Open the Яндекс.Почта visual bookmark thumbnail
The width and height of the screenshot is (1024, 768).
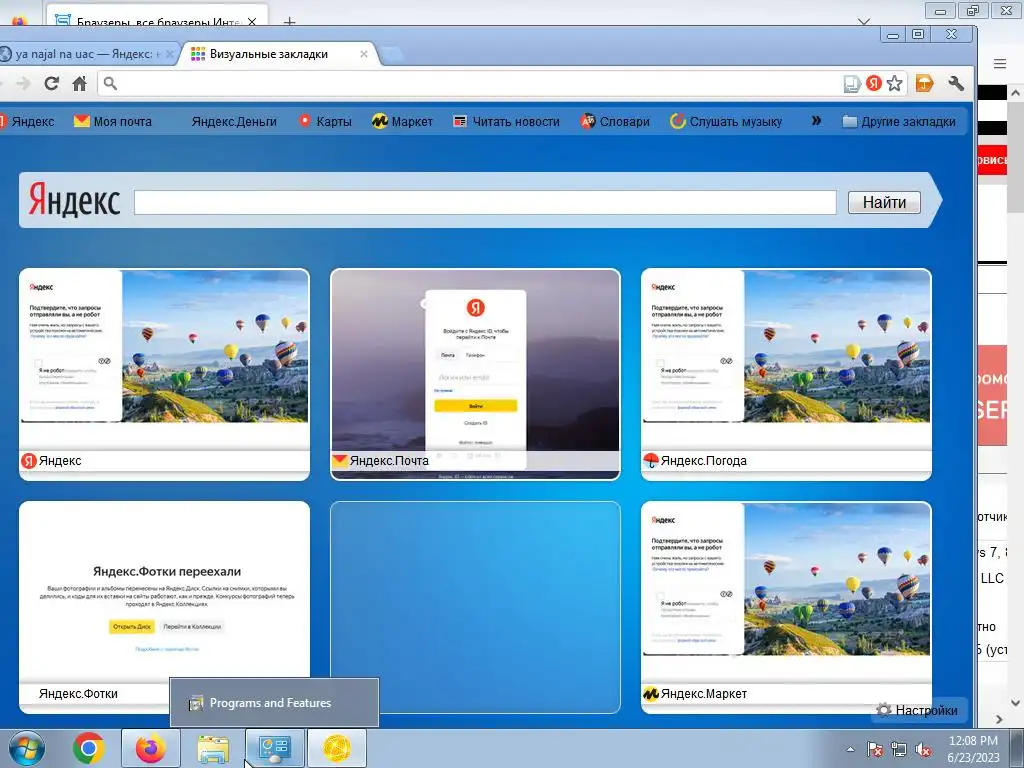[x=475, y=375]
